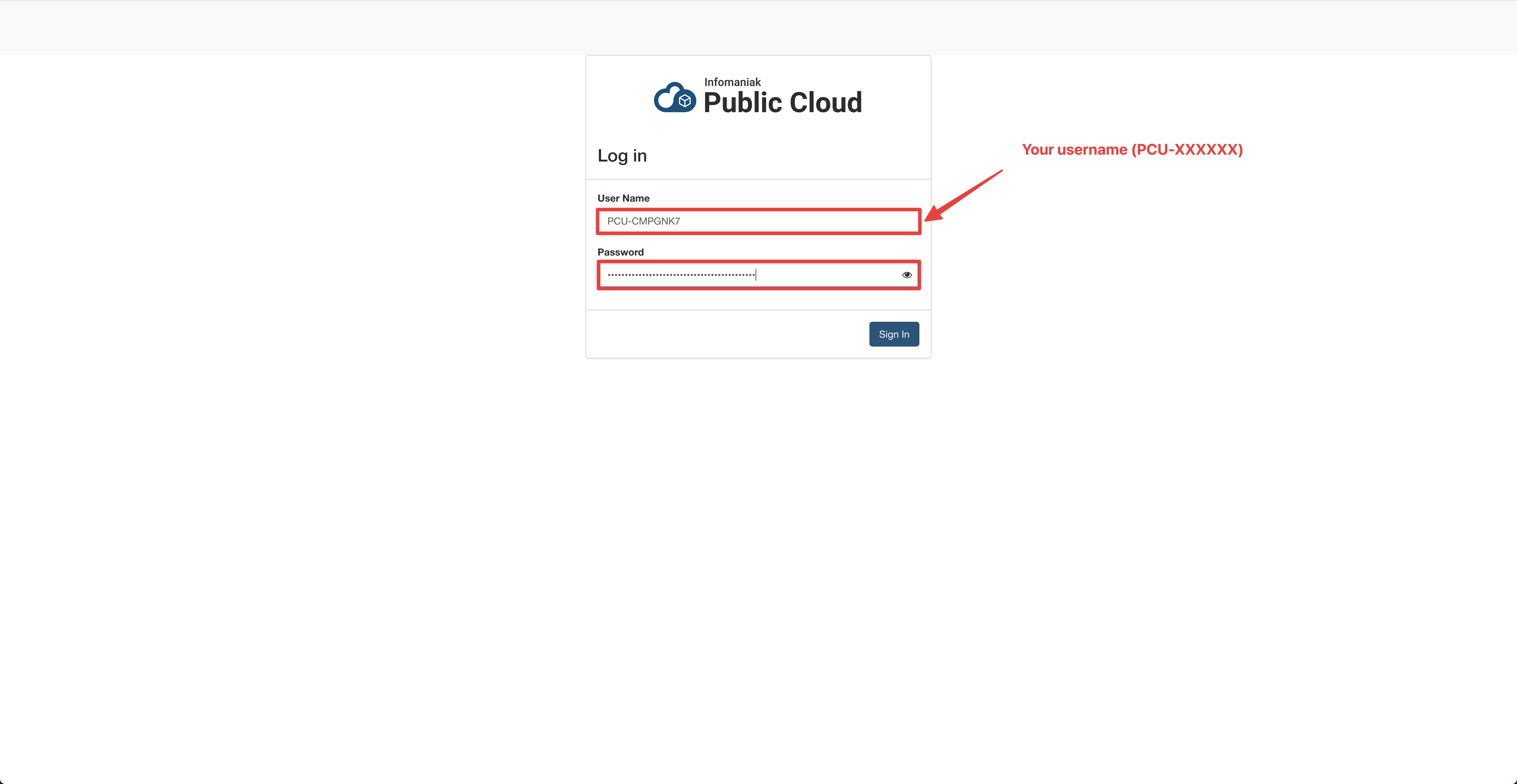Click the 'Public Cloud' title text
The height and width of the screenshot is (784, 1517).
click(x=783, y=102)
